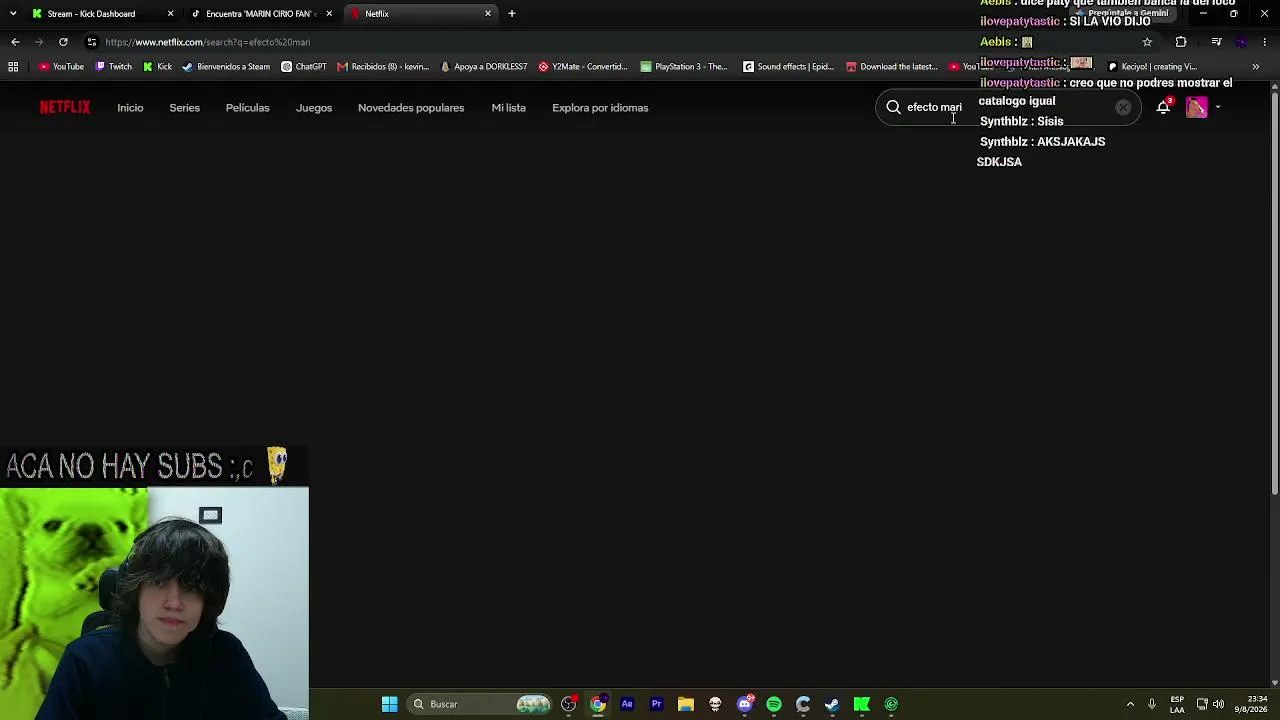
Task: Click the search field containing 'efecto mari'
Action: tap(1008, 107)
